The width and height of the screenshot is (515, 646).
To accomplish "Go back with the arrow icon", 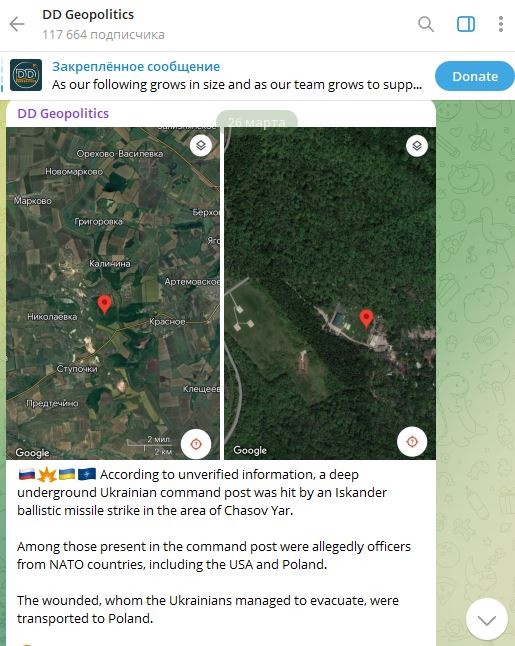I will [x=17, y=24].
